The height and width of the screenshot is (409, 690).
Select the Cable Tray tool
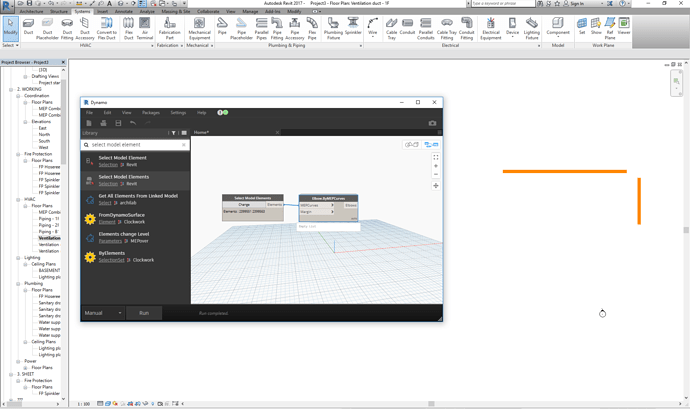[392, 29]
